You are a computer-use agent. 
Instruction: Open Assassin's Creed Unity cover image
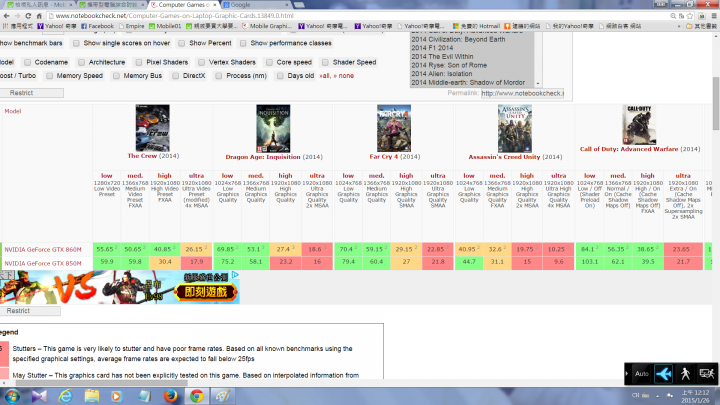(x=515, y=129)
